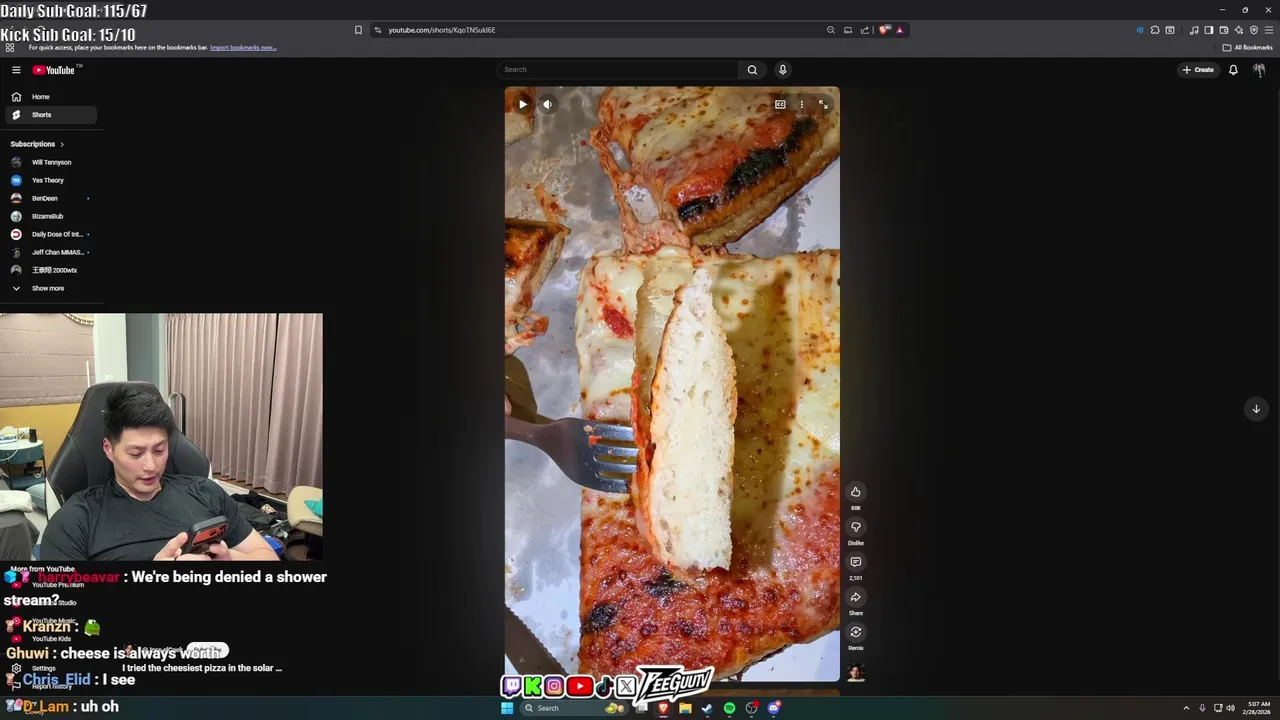Open the Short creator's channel avatar
The image size is (1280, 720).
point(856,673)
